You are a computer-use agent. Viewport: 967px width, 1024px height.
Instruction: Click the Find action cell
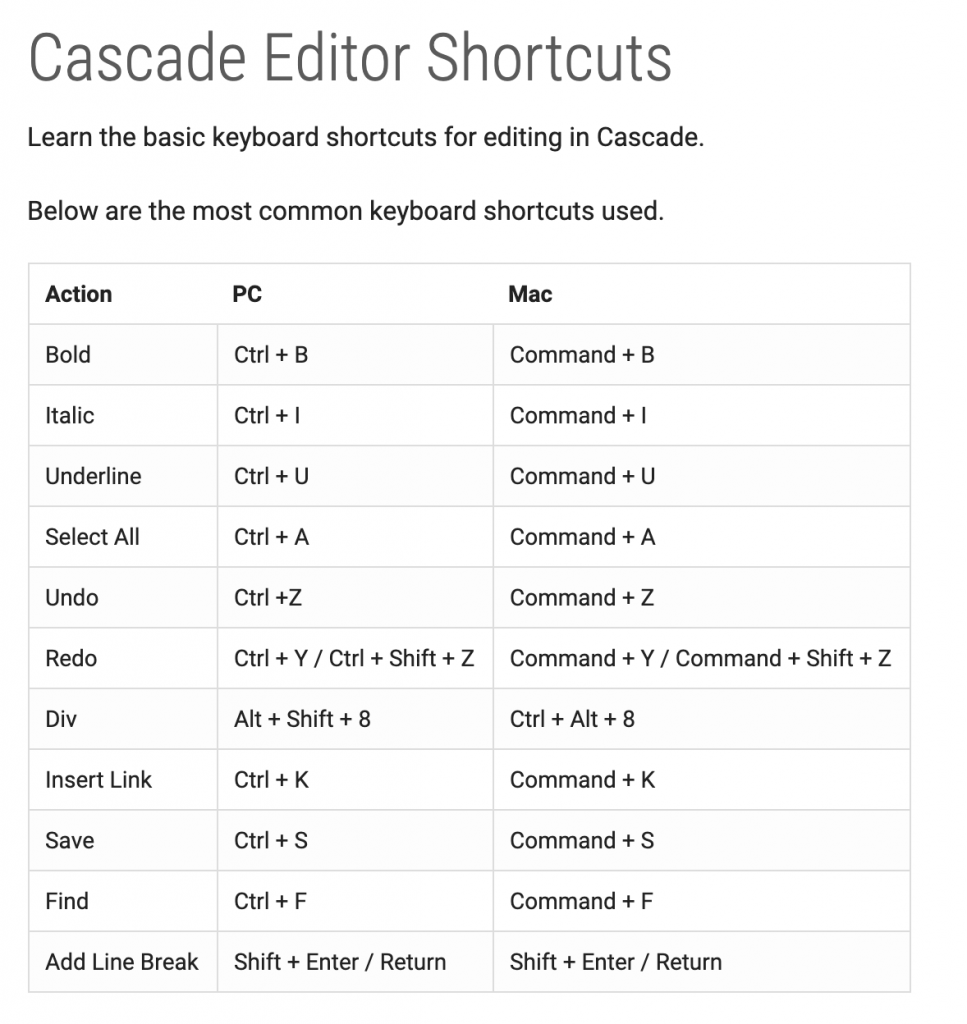pyautogui.click(x=123, y=901)
